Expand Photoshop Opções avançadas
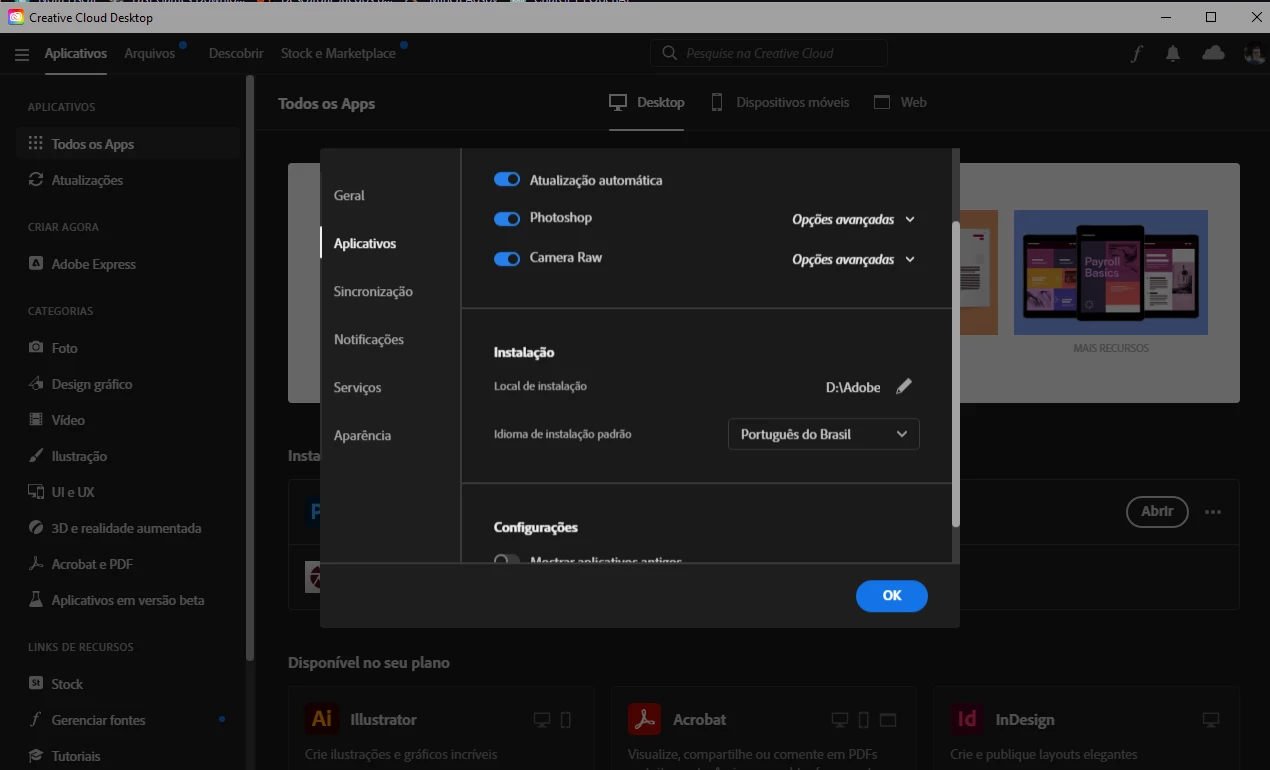Viewport: 1270px width, 770px height. pos(853,219)
